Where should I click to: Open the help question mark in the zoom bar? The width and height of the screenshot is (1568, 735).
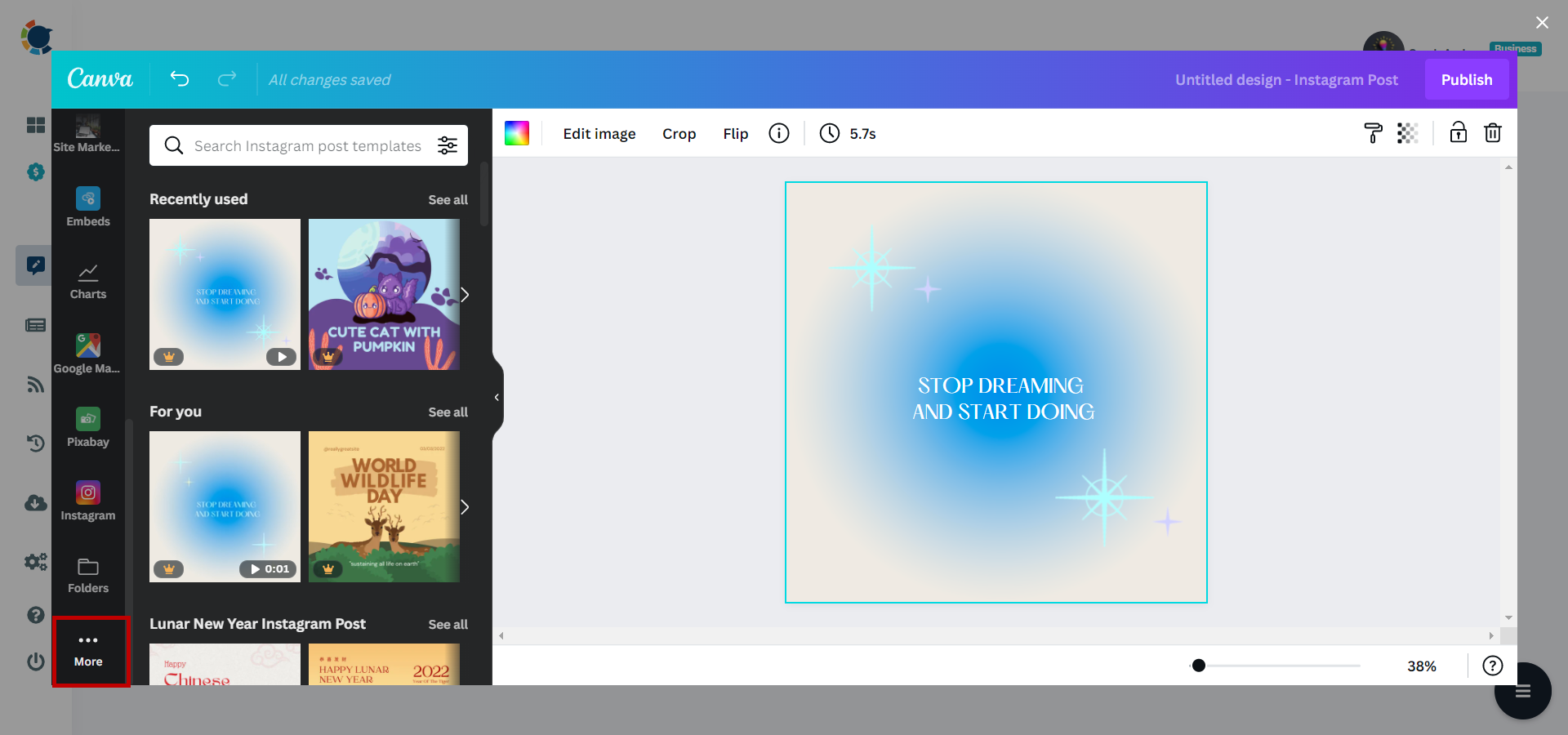(x=1493, y=666)
